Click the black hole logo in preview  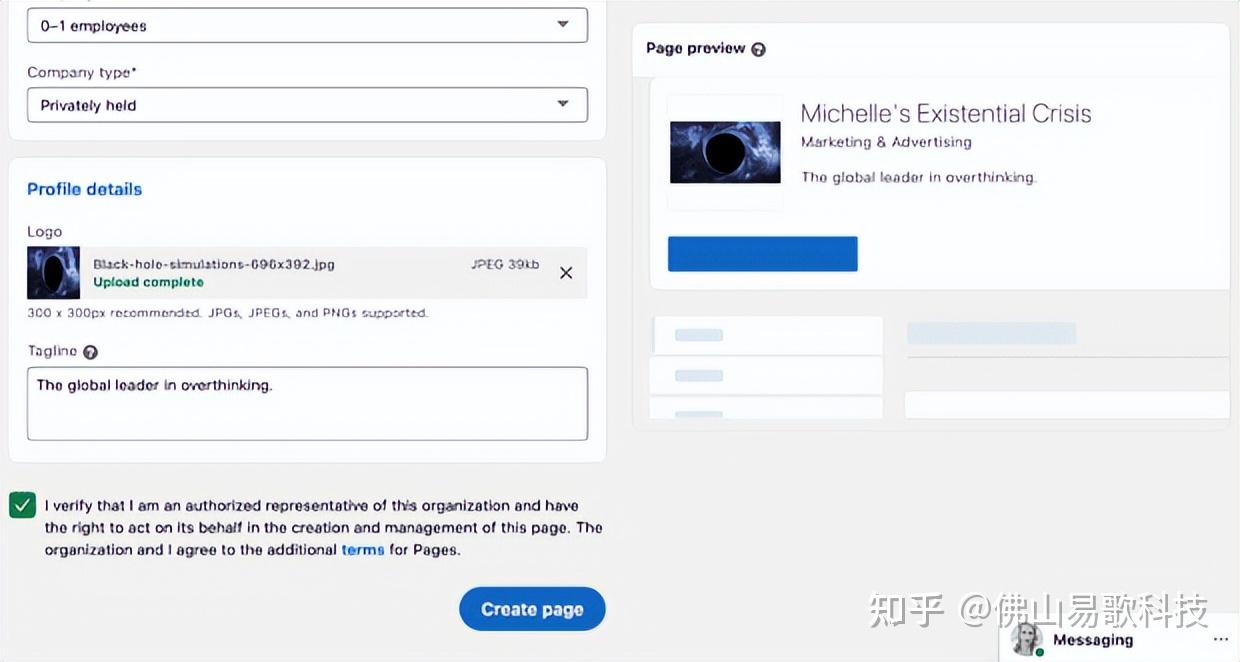click(725, 152)
